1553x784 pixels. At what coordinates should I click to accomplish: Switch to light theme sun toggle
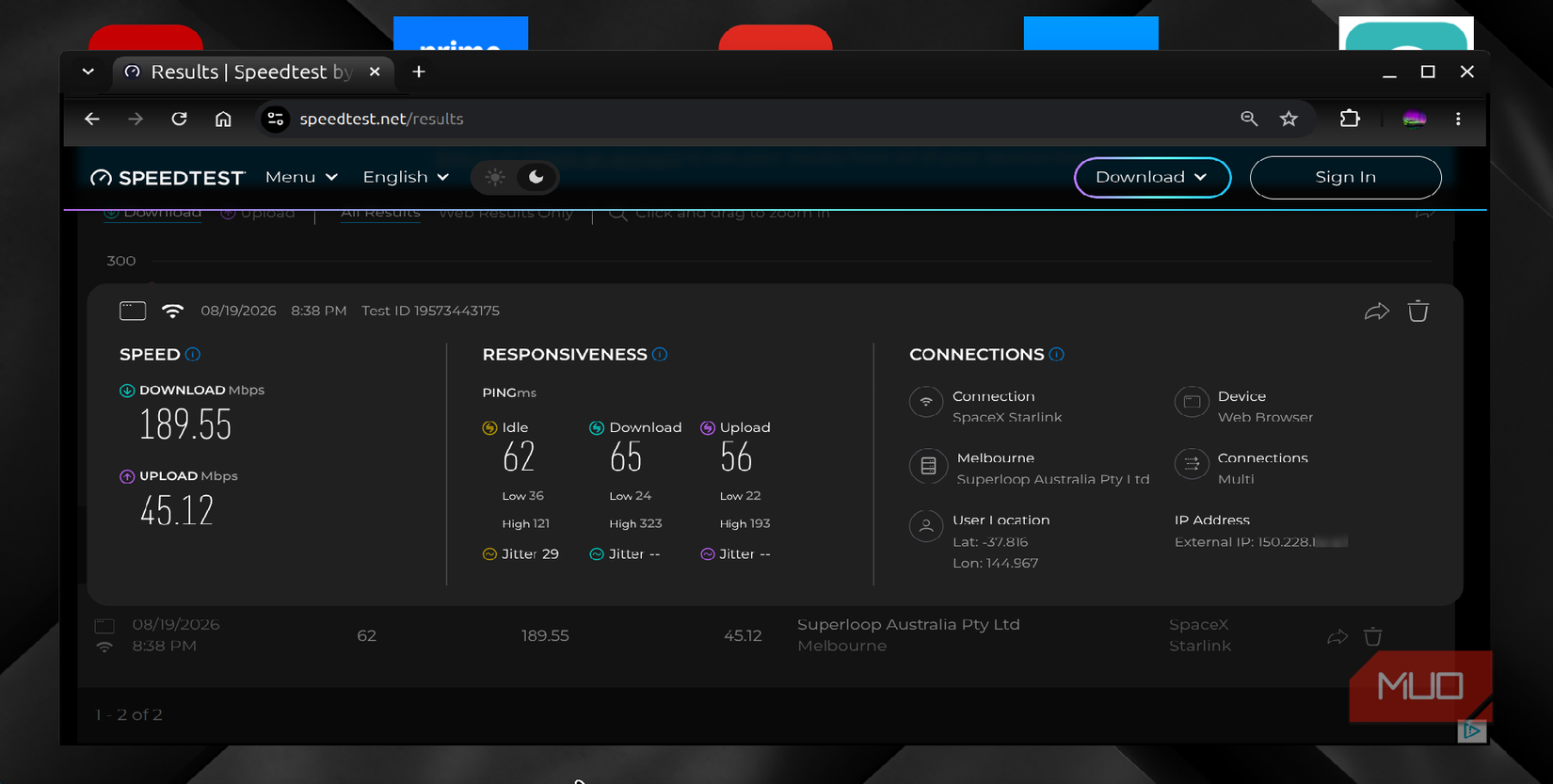tap(495, 177)
